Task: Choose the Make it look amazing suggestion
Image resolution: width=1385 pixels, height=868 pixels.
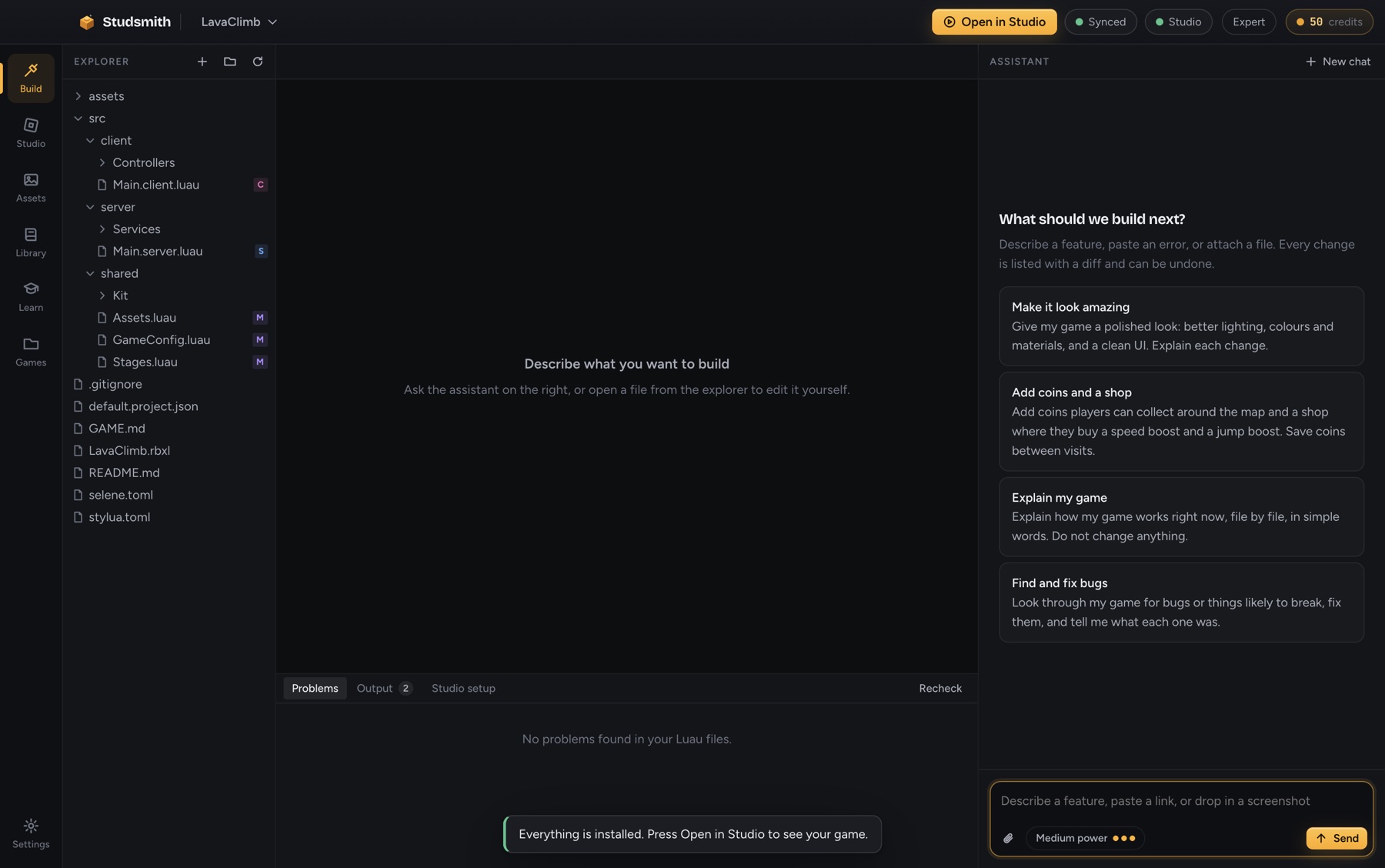Action: 1181,326
